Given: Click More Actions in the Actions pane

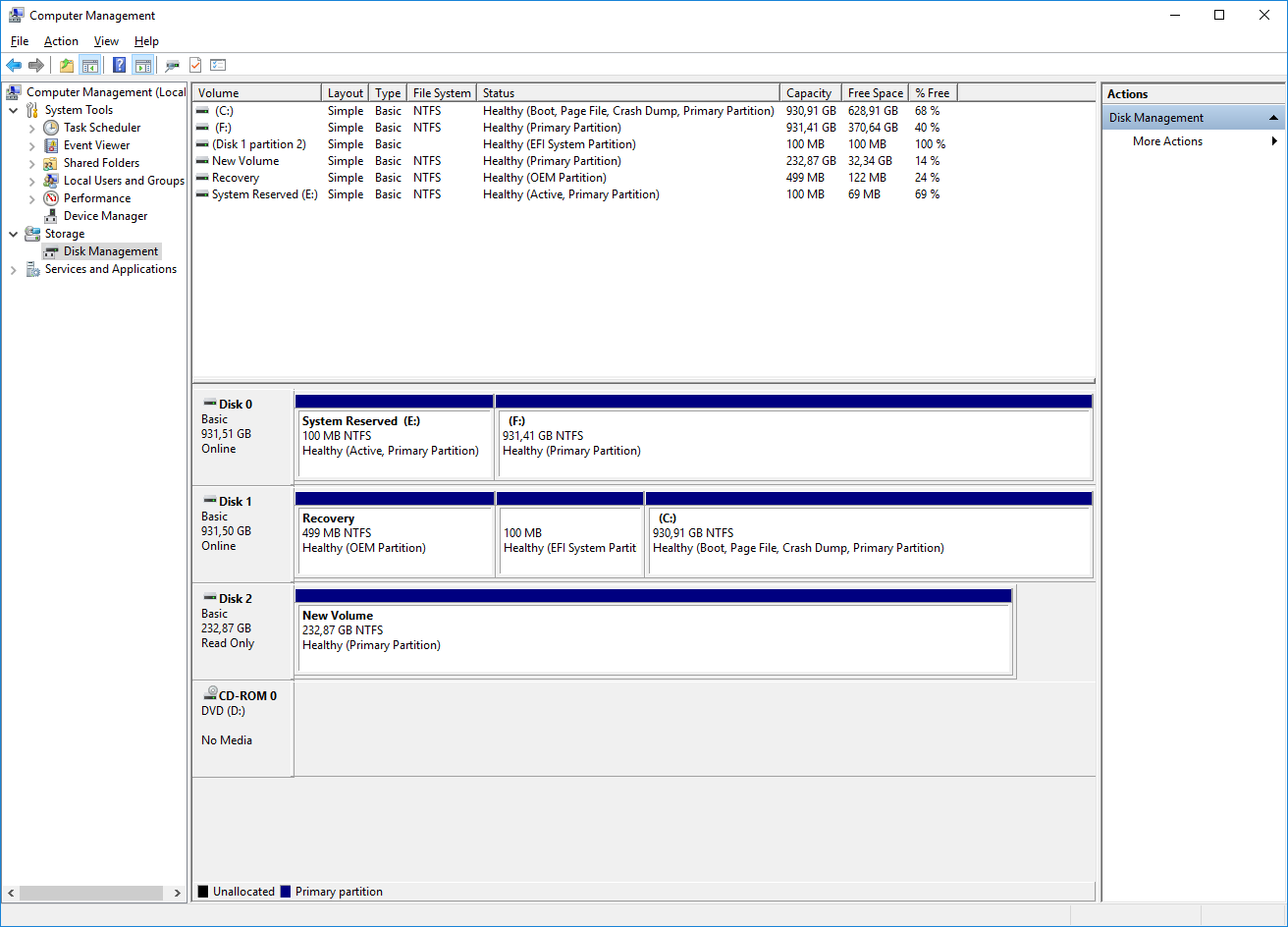Looking at the screenshot, I should 1167,141.
